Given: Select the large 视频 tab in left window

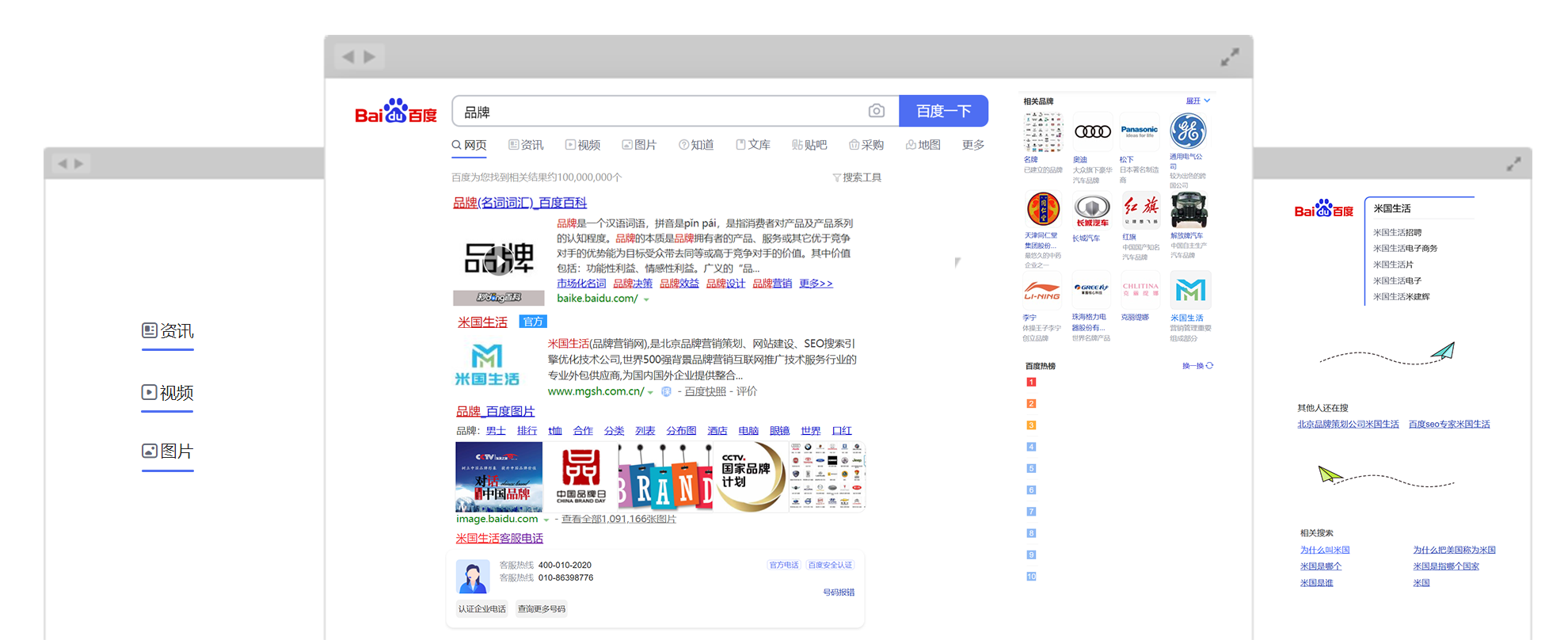Looking at the screenshot, I should pos(168,393).
